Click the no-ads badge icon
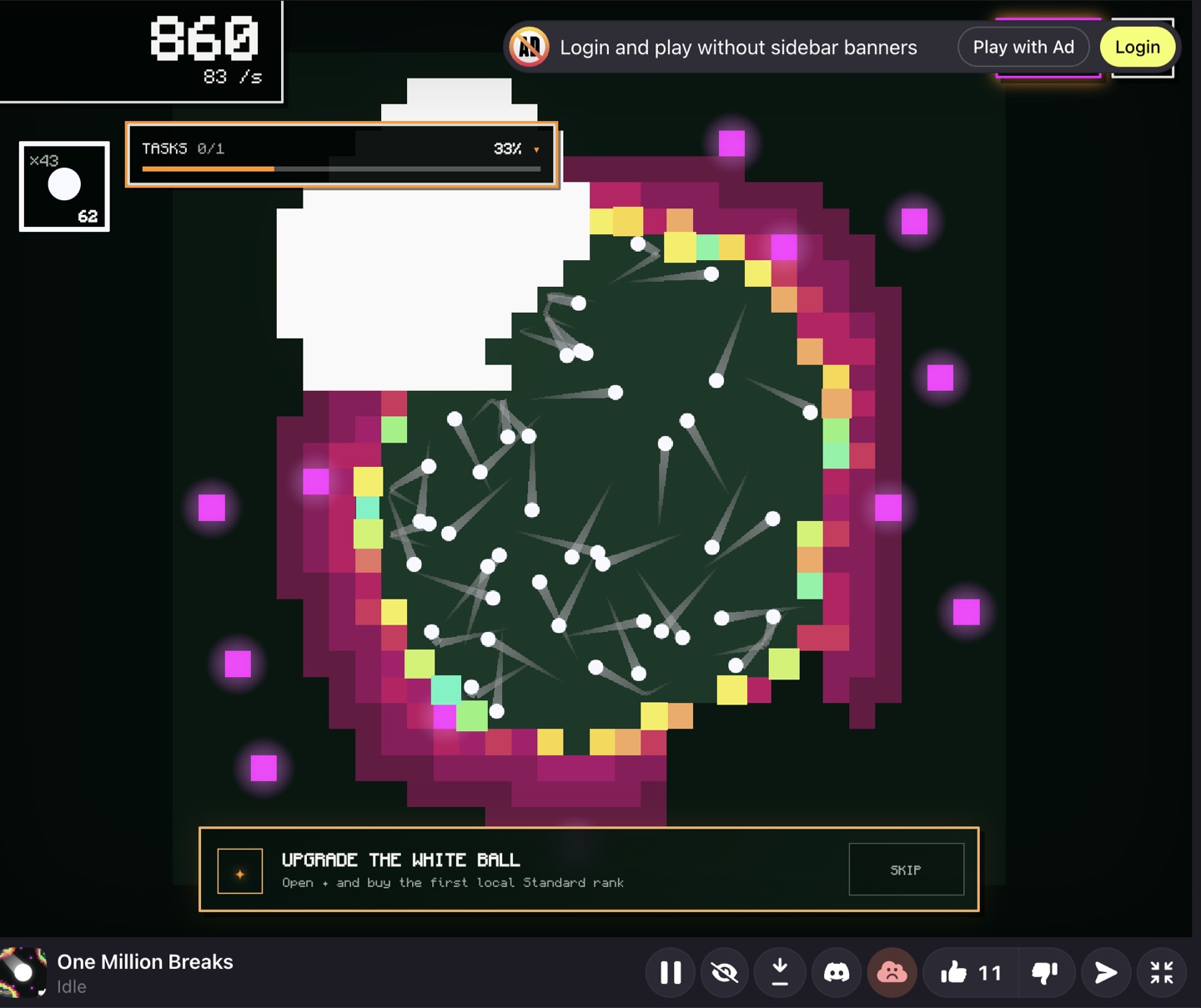The image size is (1201, 1008). coord(530,47)
